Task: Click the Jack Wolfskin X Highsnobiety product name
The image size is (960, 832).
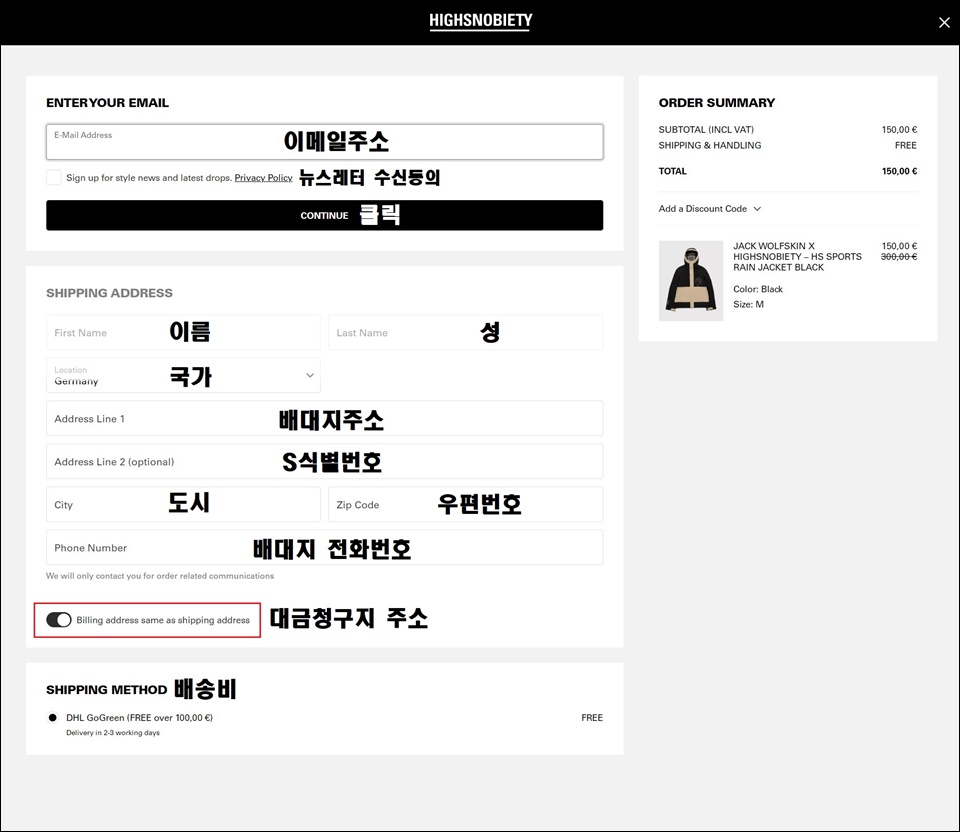Action: pyautogui.click(x=797, y=257)
